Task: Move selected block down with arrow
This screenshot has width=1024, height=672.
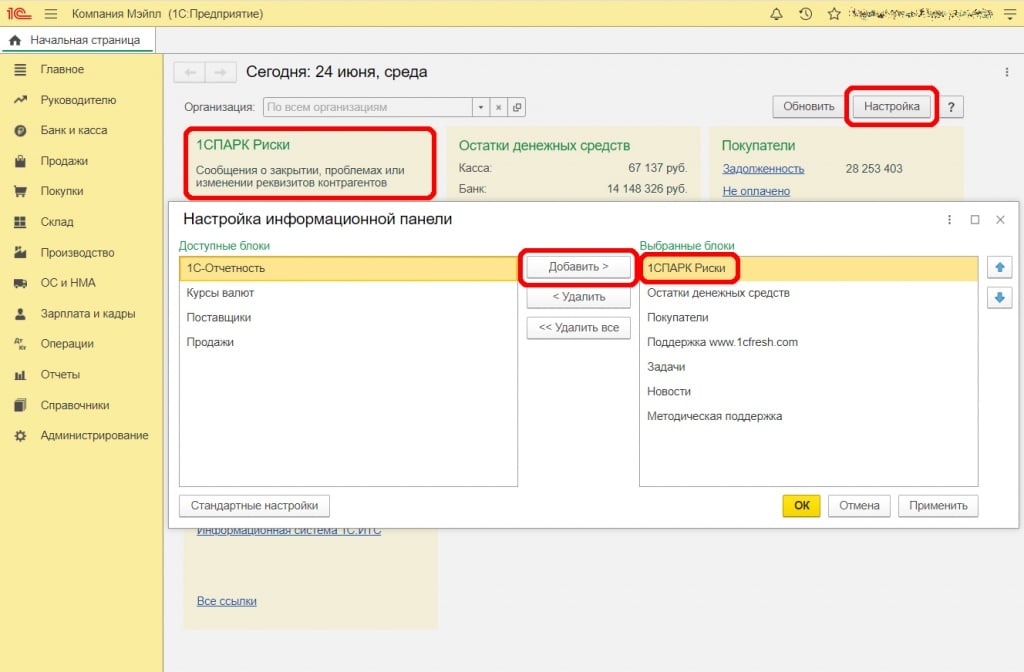Action: coord(999,297)
